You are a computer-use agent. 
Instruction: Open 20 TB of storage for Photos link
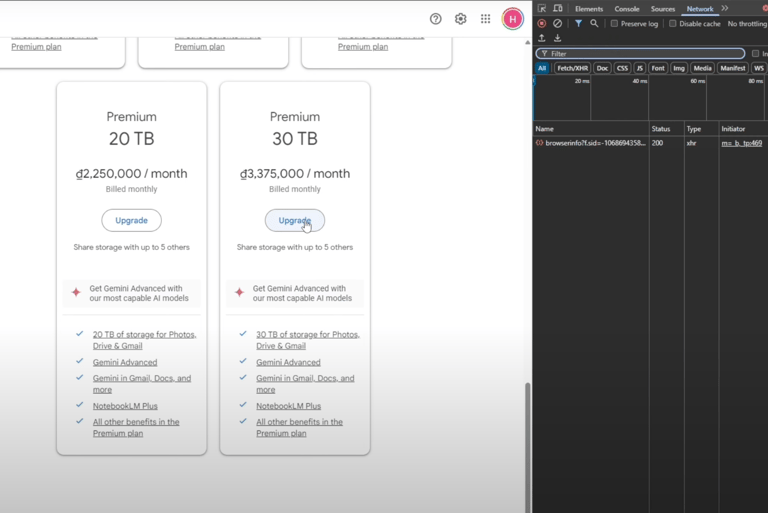[x=144, y=340]
